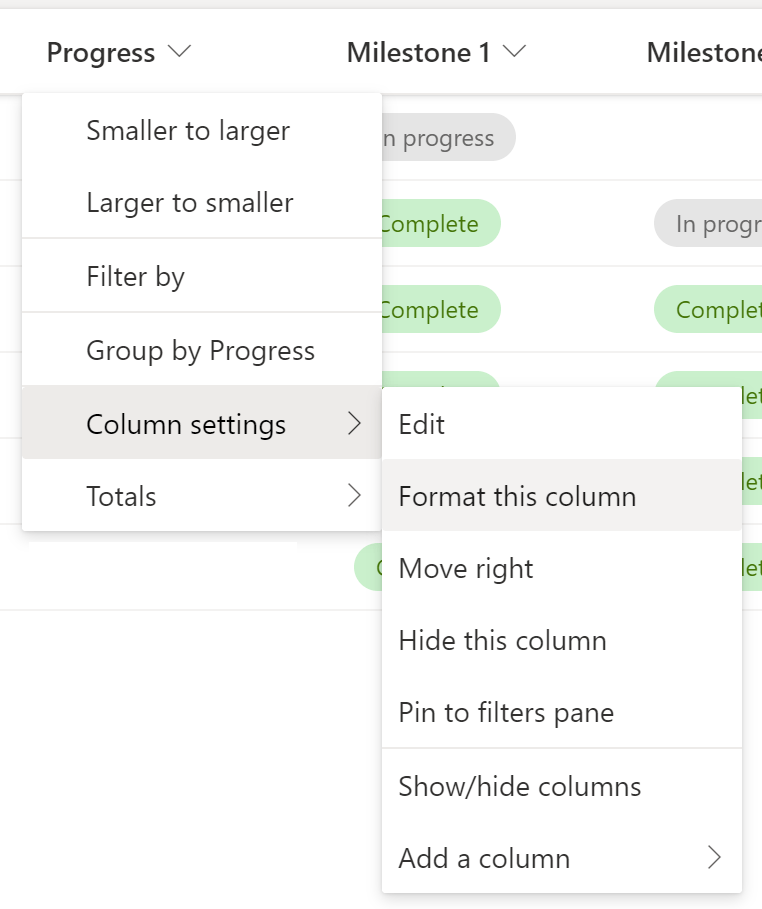Expand the Add a column submenu arrow
The height and width of the screenshot is (909, 762).
[x=714, y=858]
